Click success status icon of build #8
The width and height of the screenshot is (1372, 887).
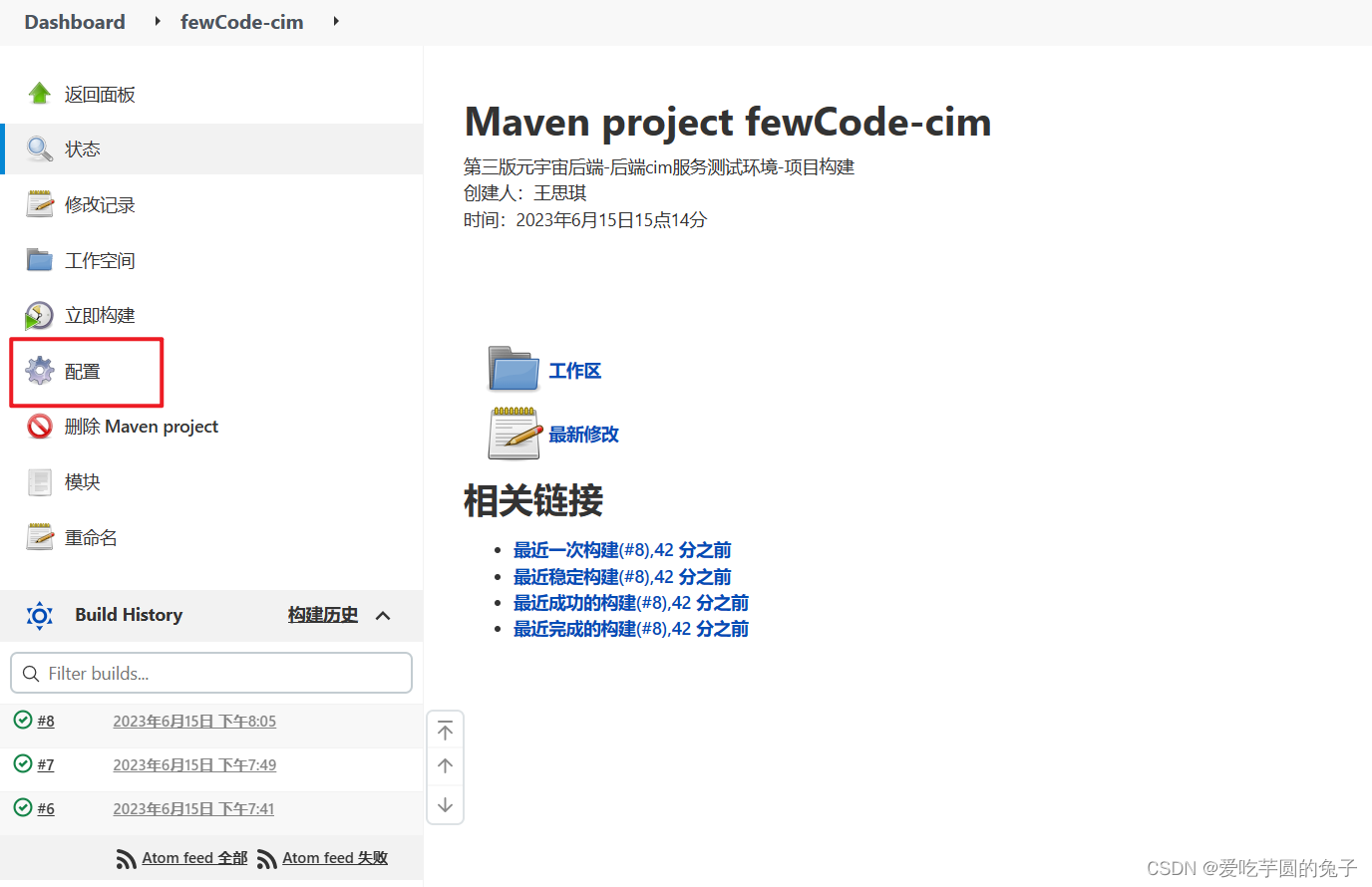click(x=23, y=720)
